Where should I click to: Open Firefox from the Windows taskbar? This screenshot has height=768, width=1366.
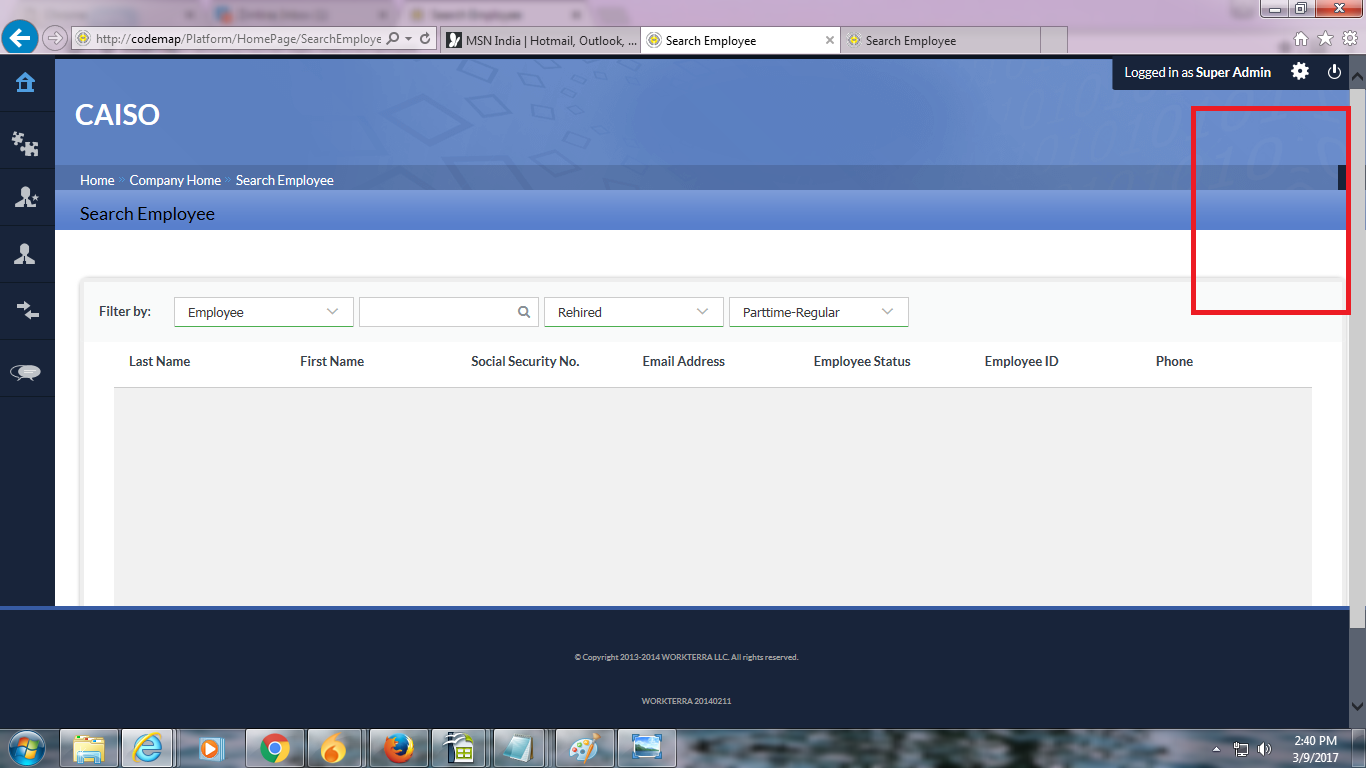(x=397, y=747)
